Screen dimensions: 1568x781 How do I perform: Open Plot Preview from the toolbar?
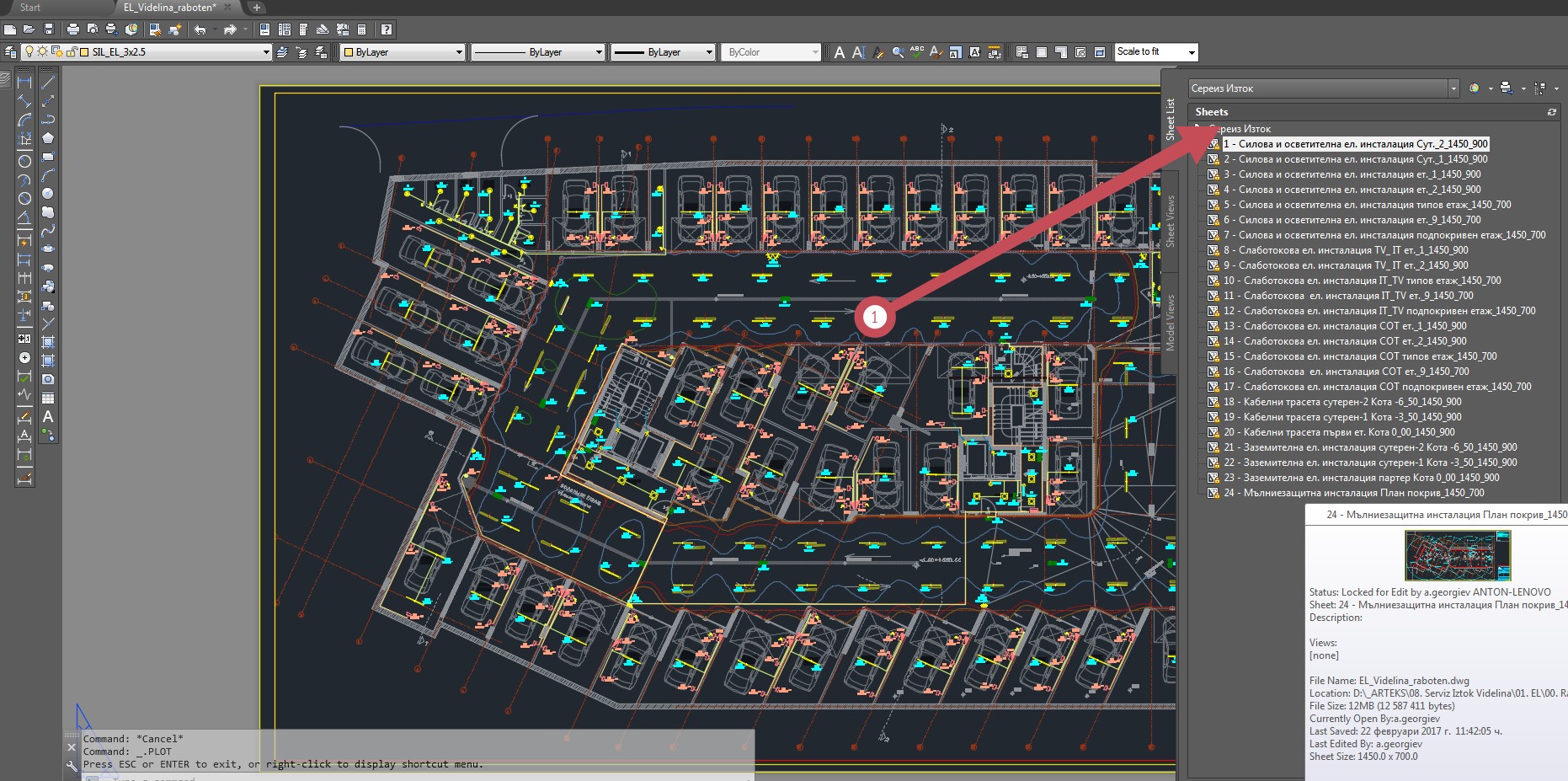pos(93,29)
